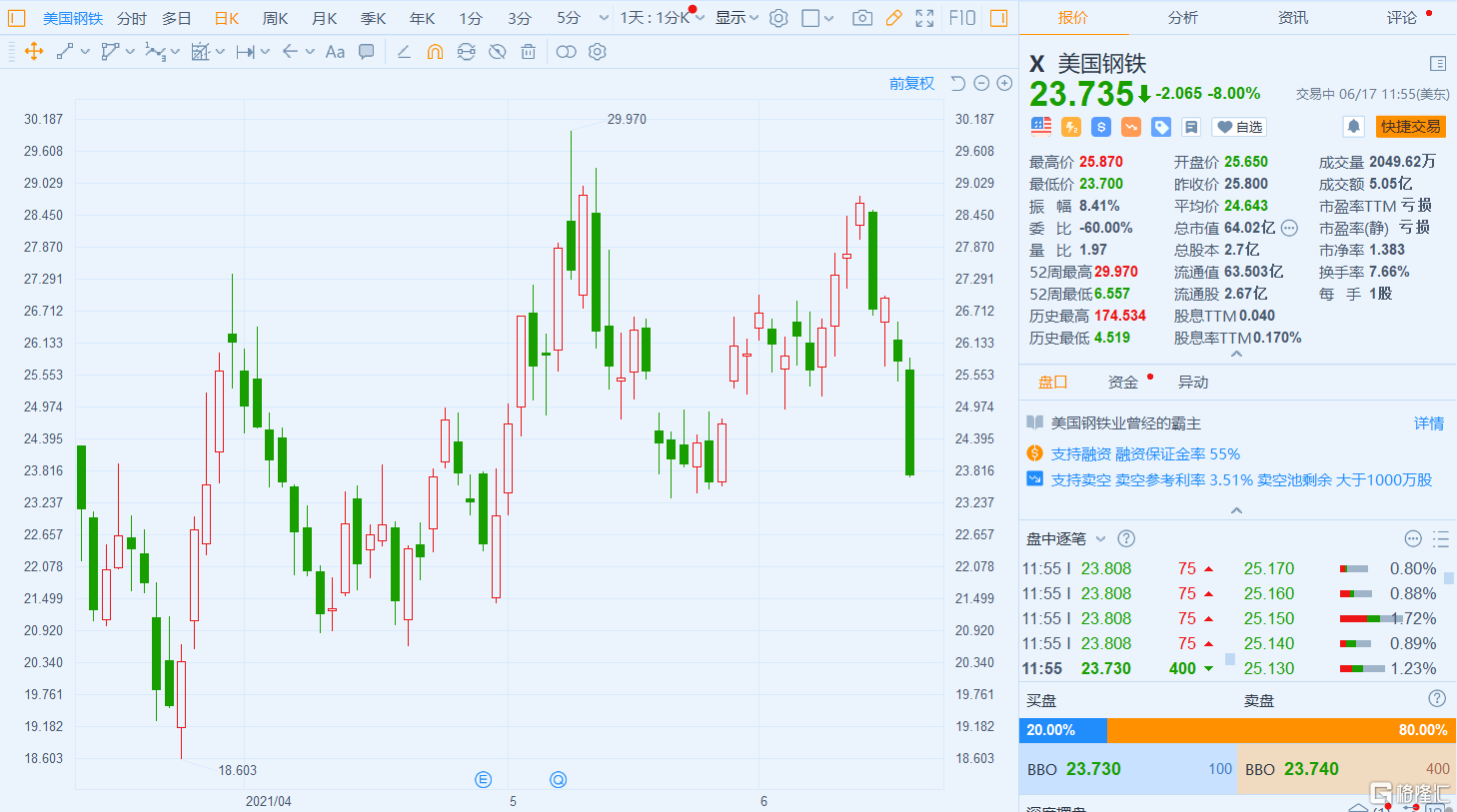Viewport: 1457px width, 812px height.
Task: Expand line tool options arrow
Action: (x=85, y=52)
